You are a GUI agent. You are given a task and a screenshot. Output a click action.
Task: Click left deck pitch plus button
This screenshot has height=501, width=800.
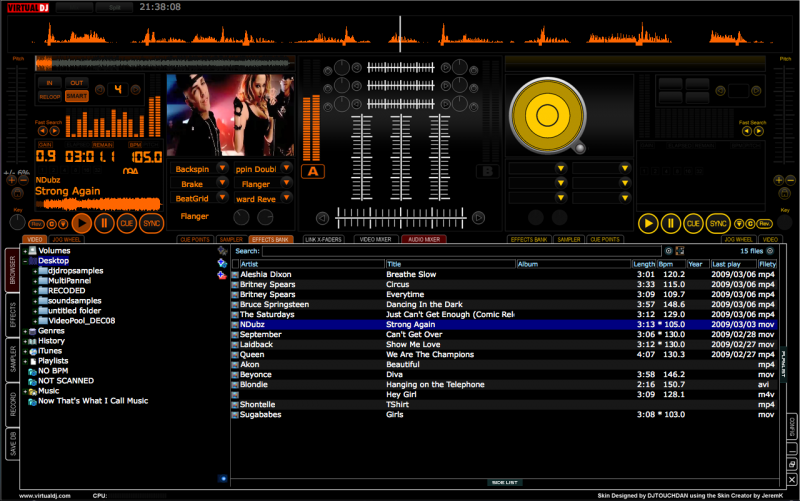11,180
